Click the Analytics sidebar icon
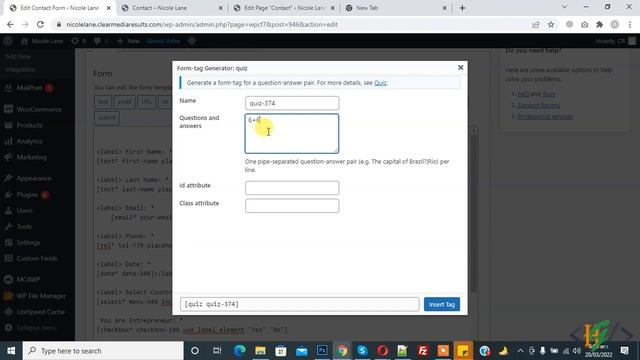640x360 pixels. [8, 141]
